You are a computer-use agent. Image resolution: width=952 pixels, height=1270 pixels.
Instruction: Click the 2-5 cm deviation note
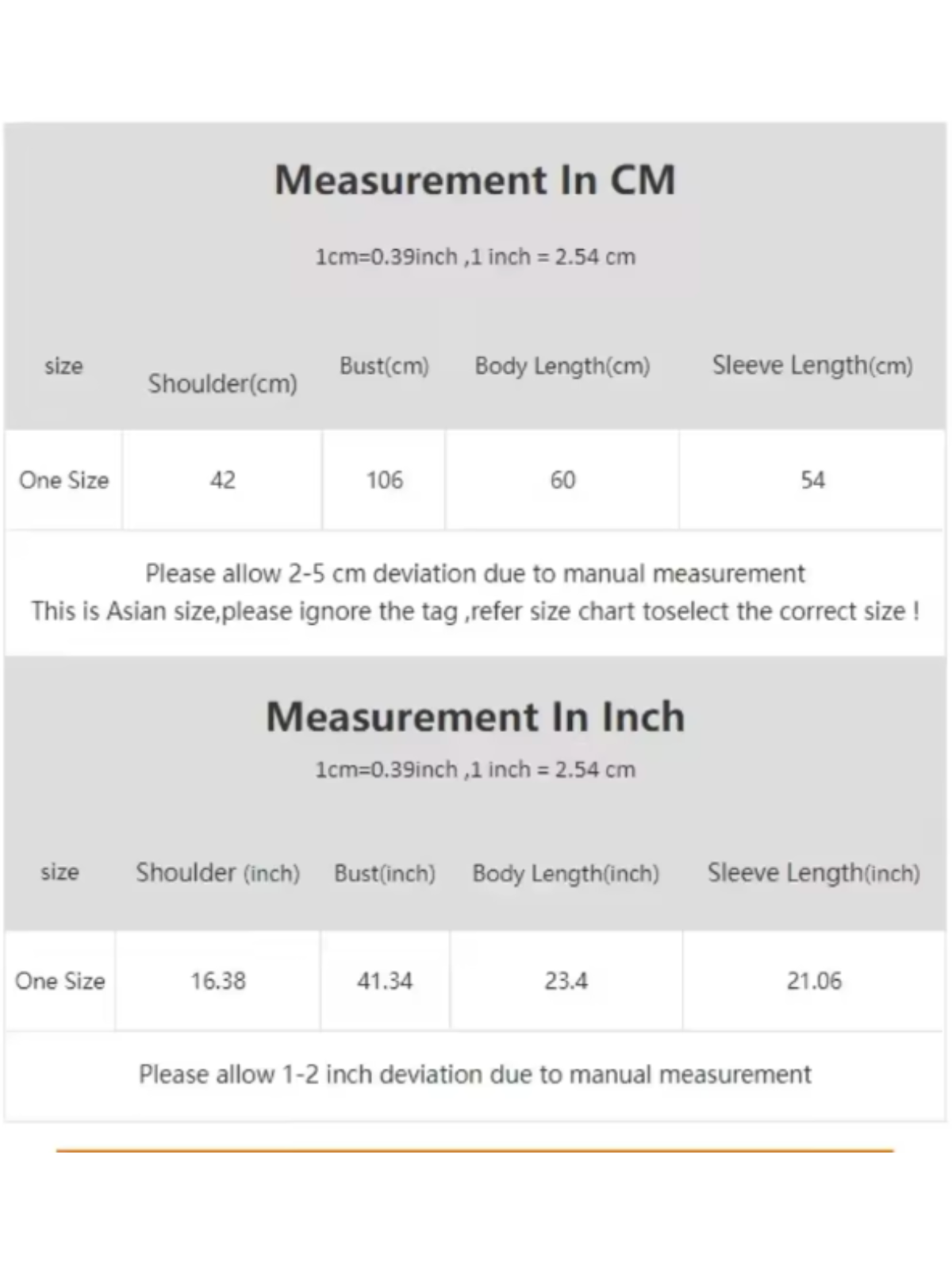click(474, 573)
